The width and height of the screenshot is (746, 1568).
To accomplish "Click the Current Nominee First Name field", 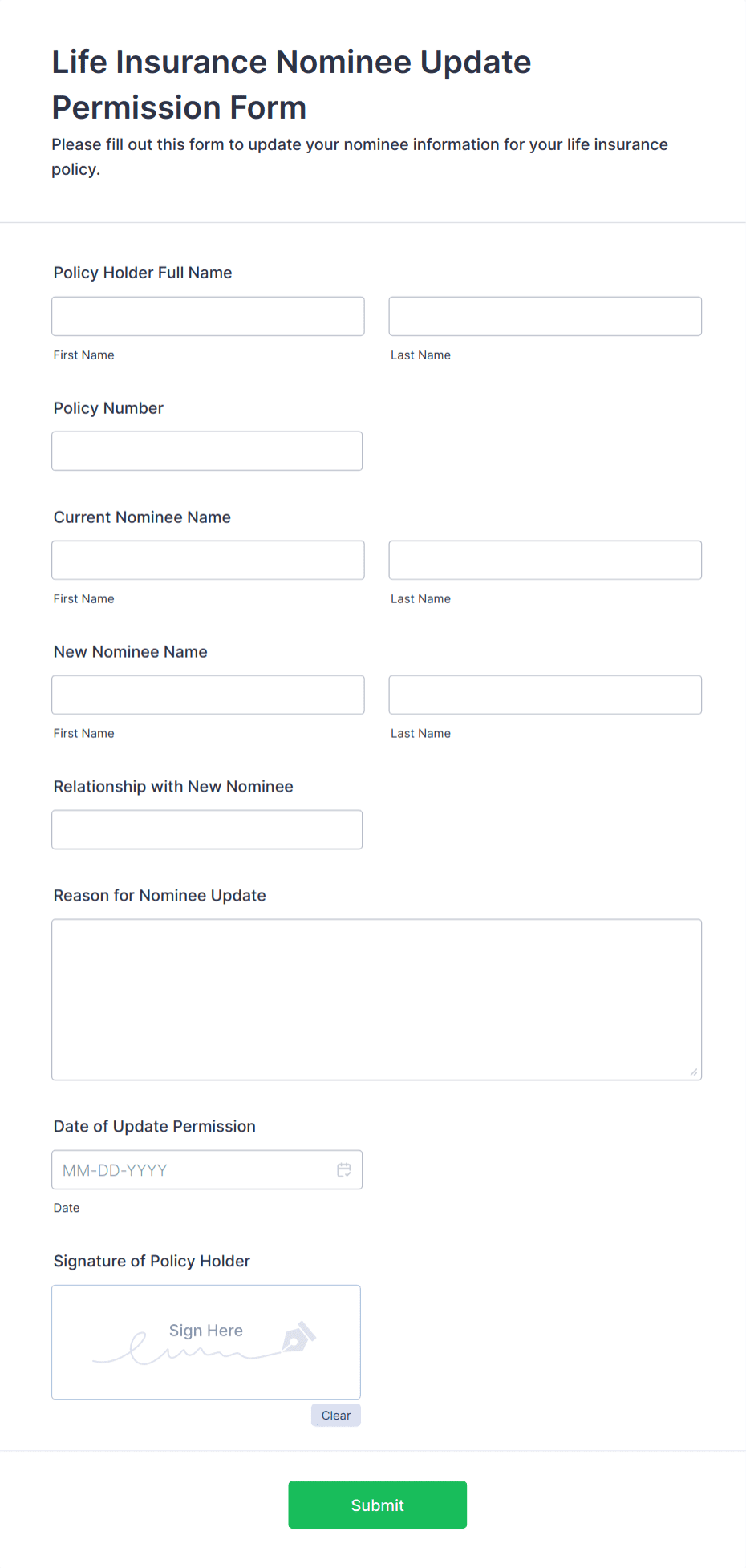I will click(207, 560).
